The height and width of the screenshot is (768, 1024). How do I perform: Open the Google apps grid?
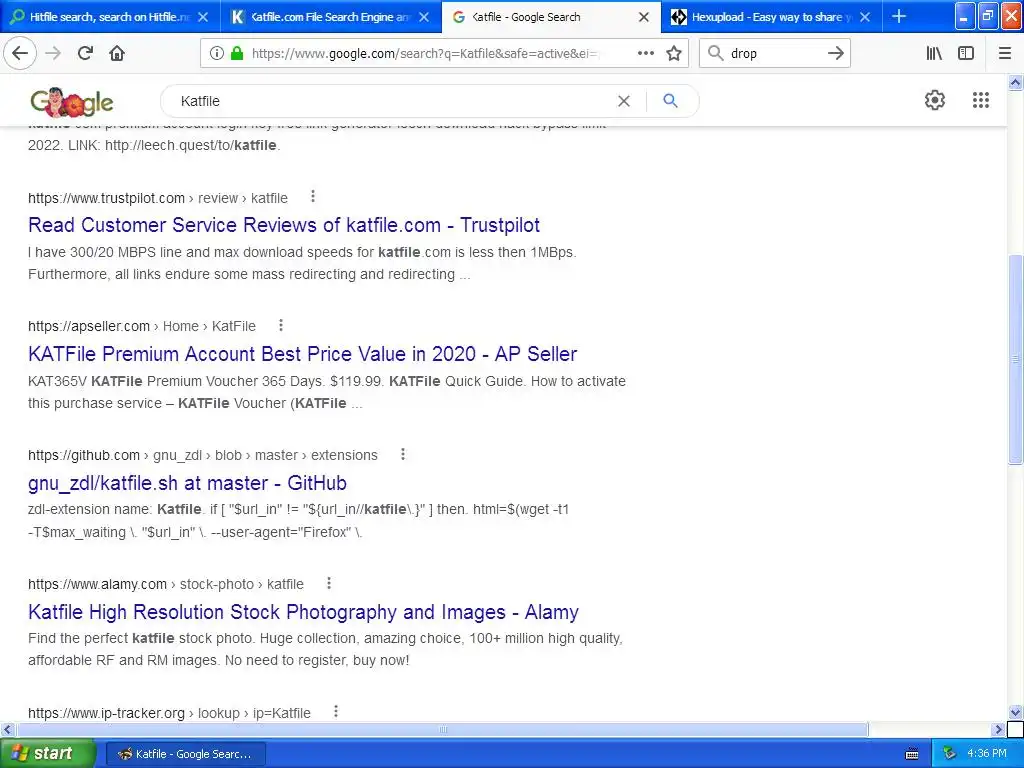pyautogui.click(x=980, y=100)
